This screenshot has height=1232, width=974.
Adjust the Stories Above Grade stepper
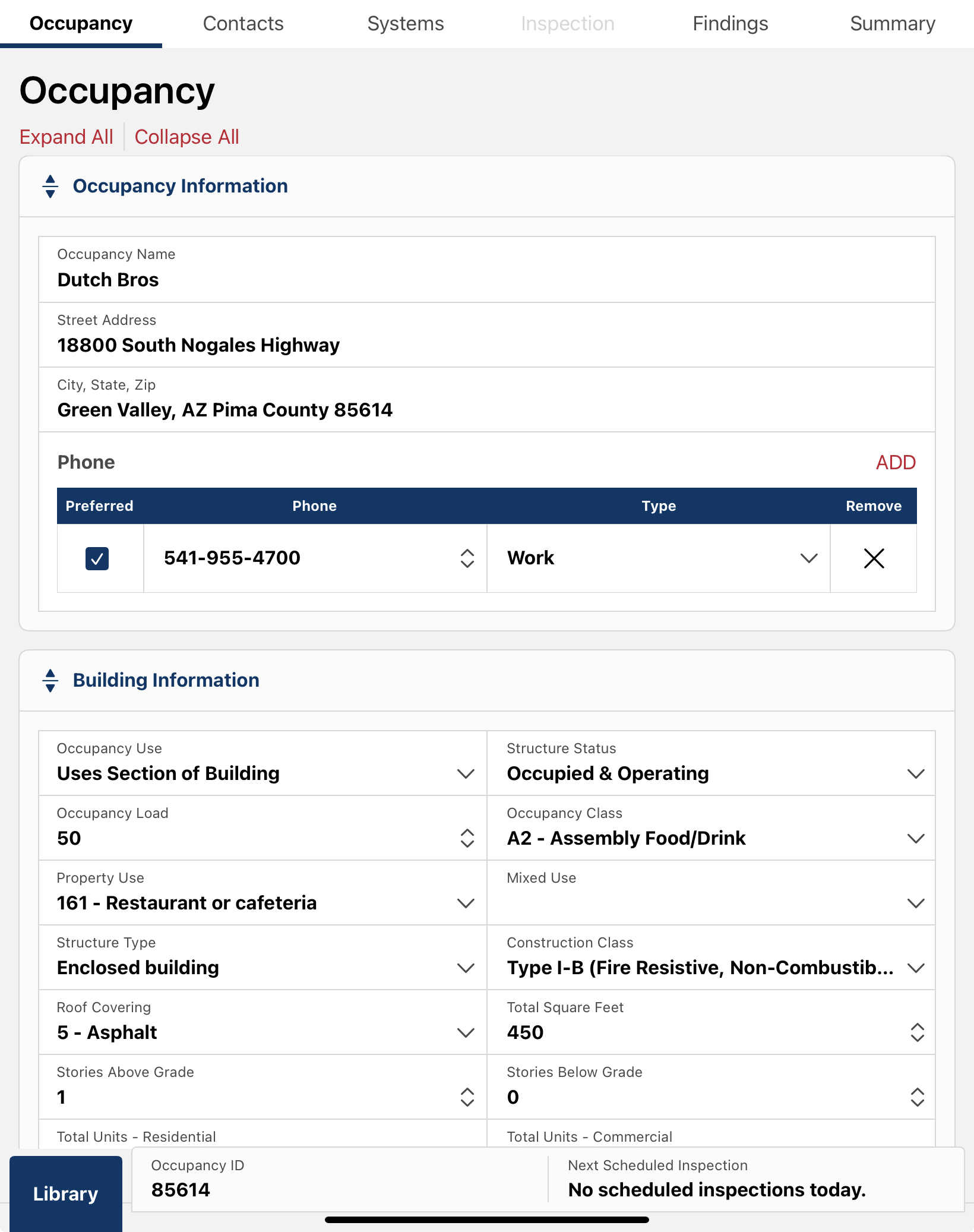467,1097
